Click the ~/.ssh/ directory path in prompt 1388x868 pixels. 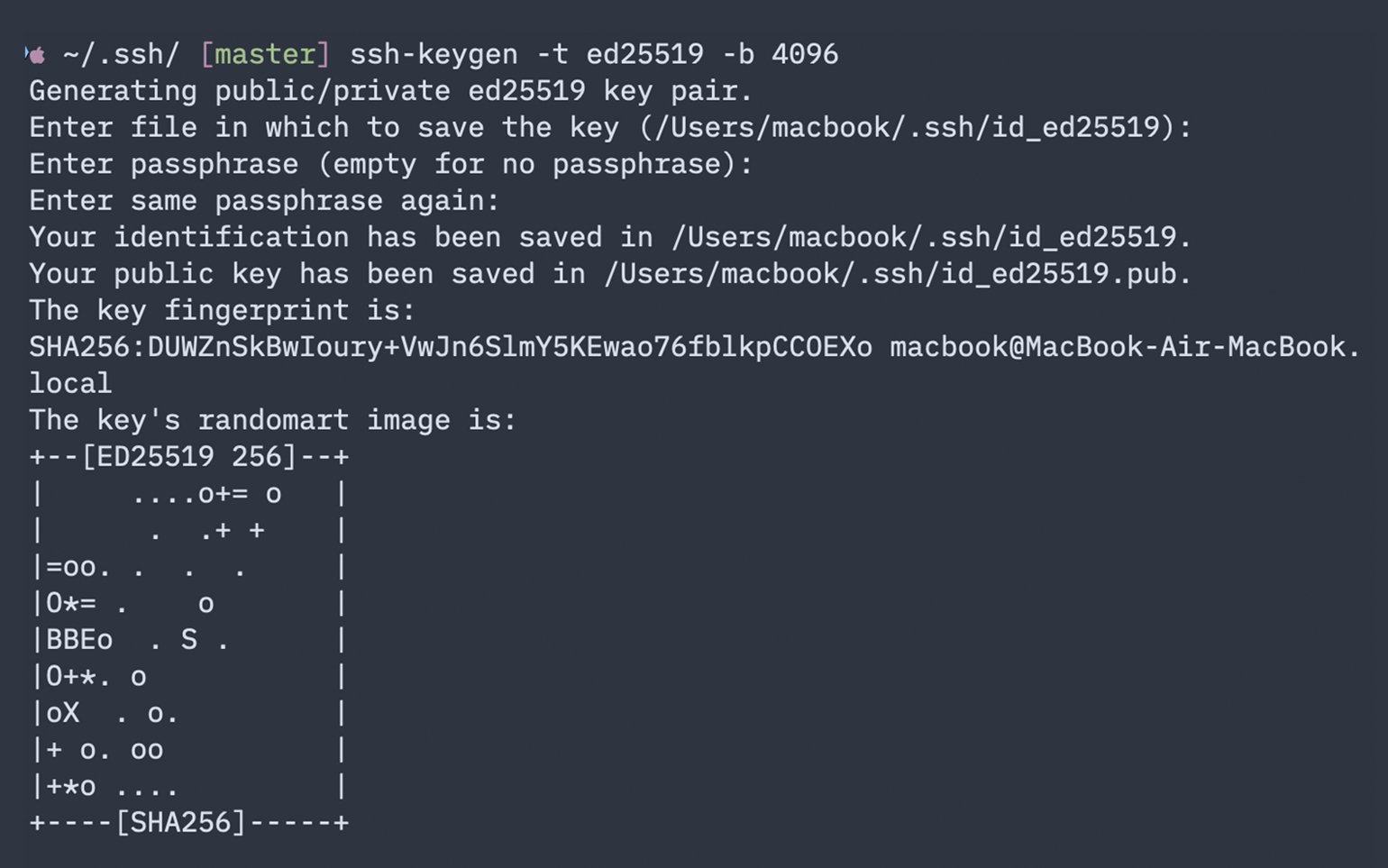(121, 55)
